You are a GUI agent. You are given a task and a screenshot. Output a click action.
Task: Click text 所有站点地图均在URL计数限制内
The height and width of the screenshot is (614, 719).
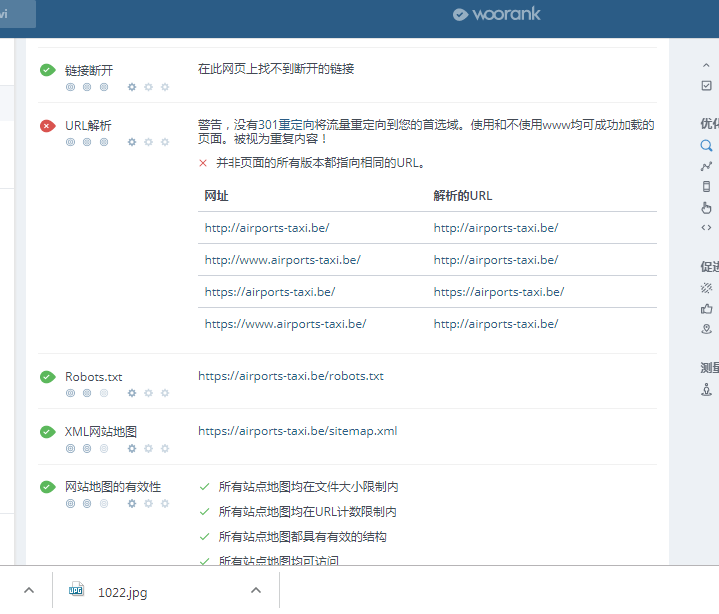coord(307,512)
